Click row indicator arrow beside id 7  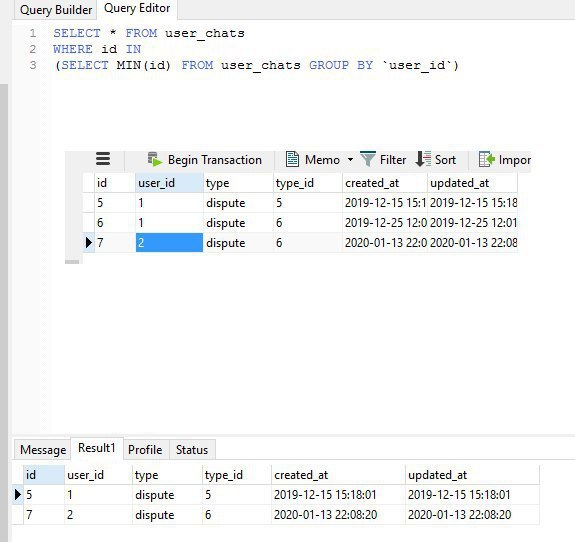click(88, 242)
